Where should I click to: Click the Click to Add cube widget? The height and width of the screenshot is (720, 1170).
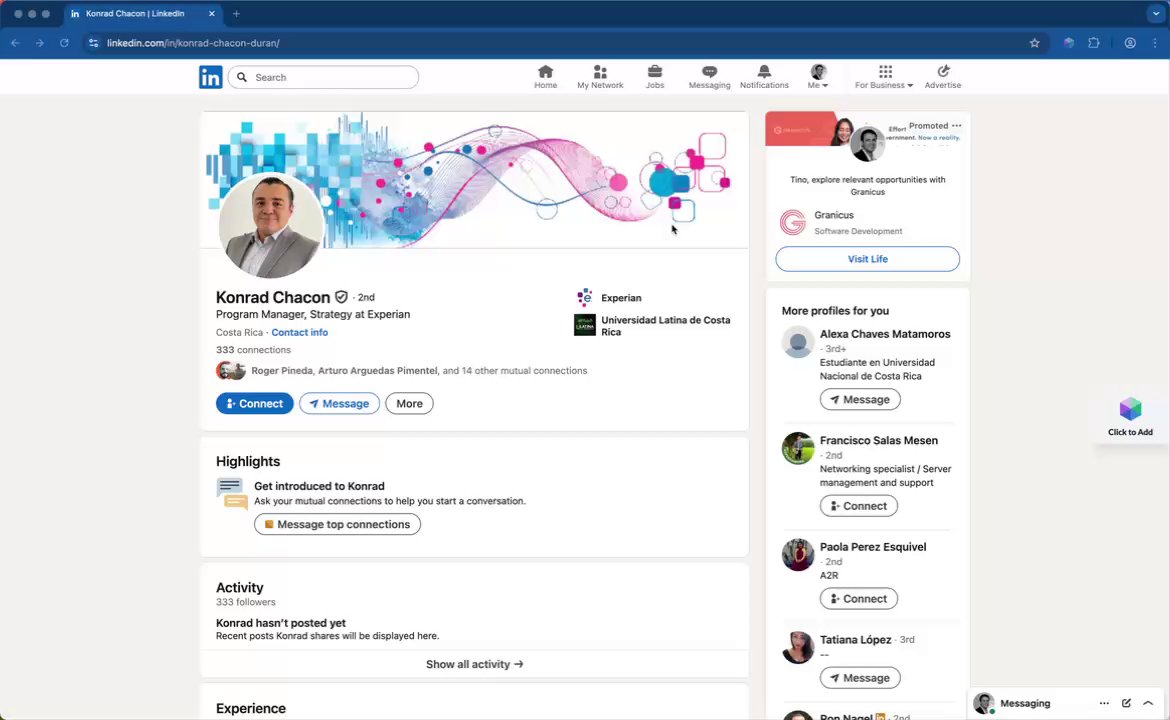click(1130, 416)
